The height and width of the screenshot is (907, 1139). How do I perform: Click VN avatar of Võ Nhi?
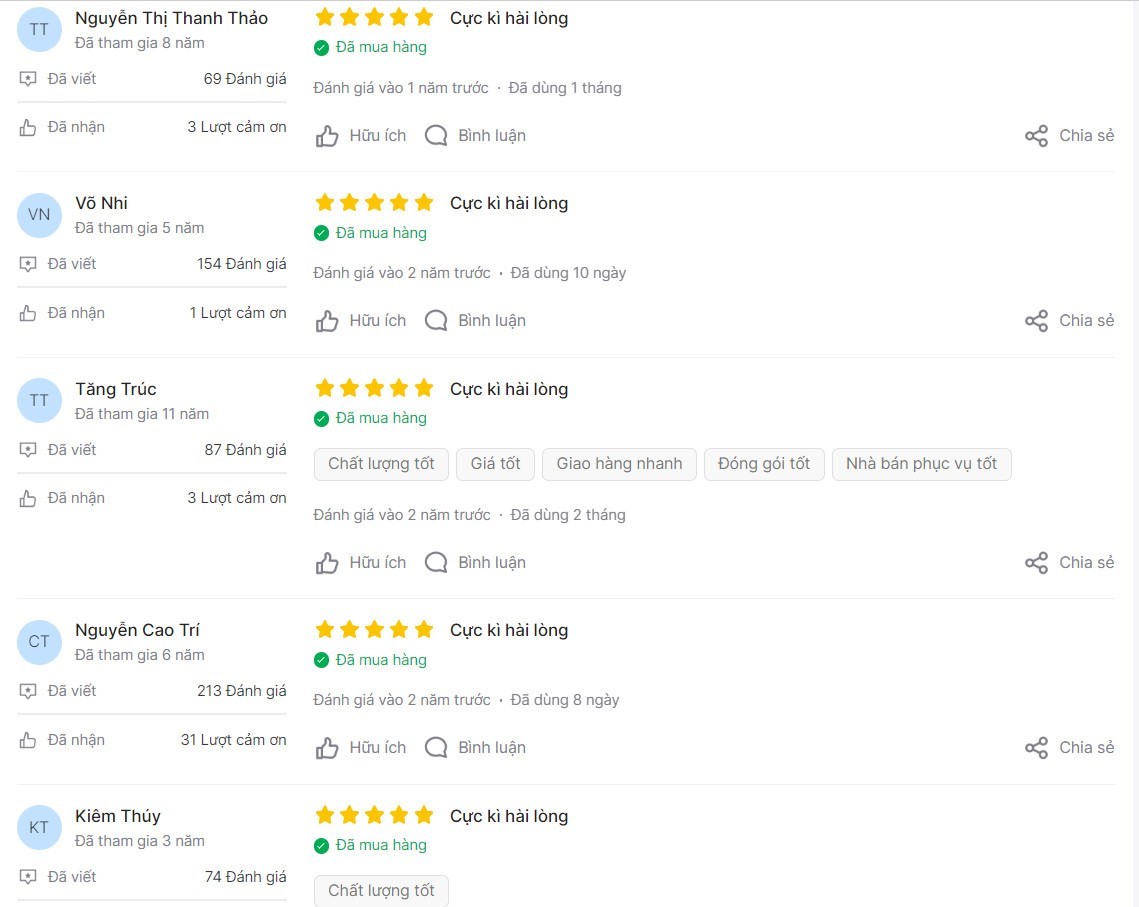point(39,215)
